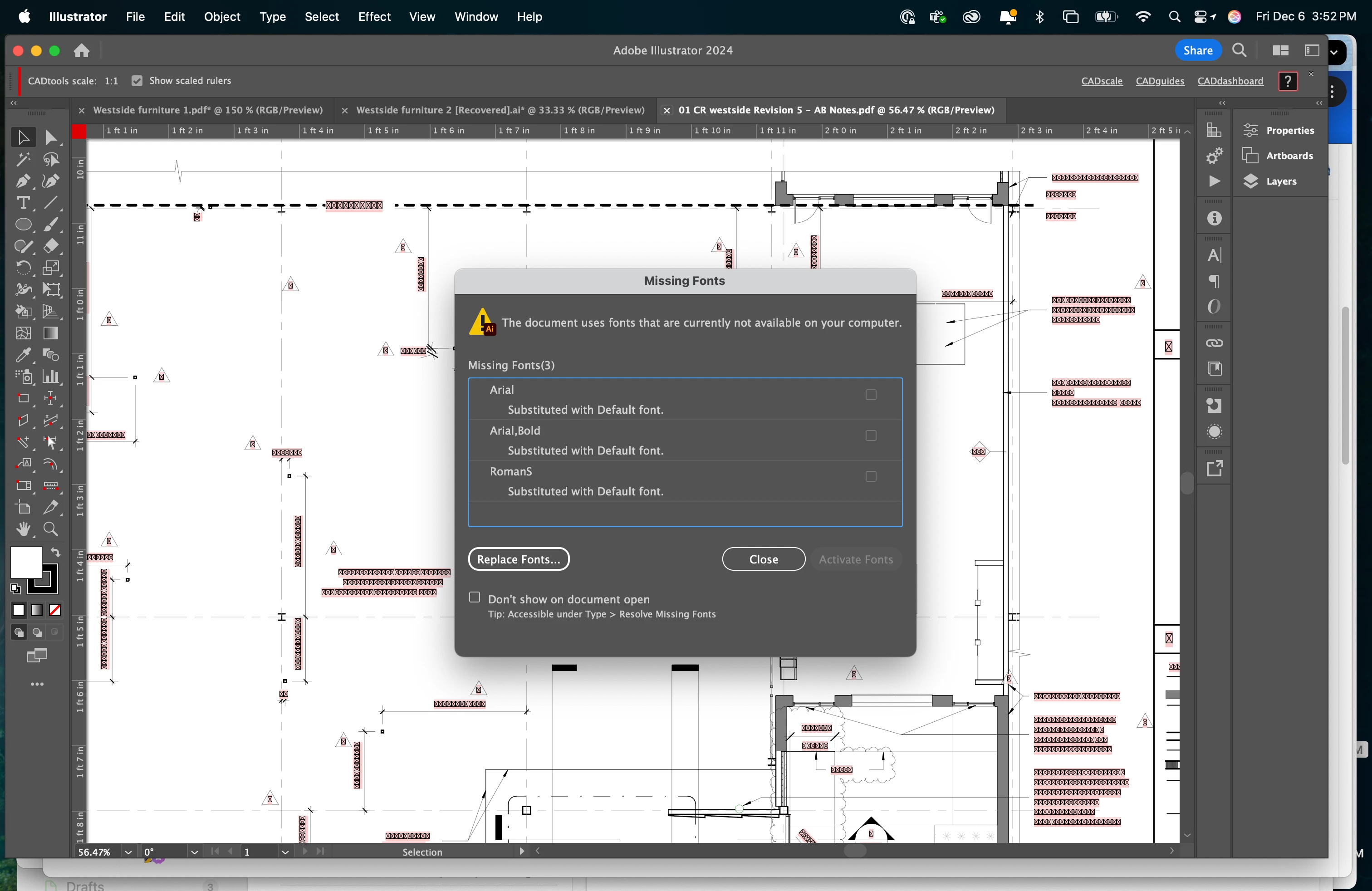1372x891 pixels.
Task: Check the Arial missing font checkbox
Action: pos(871,395)
